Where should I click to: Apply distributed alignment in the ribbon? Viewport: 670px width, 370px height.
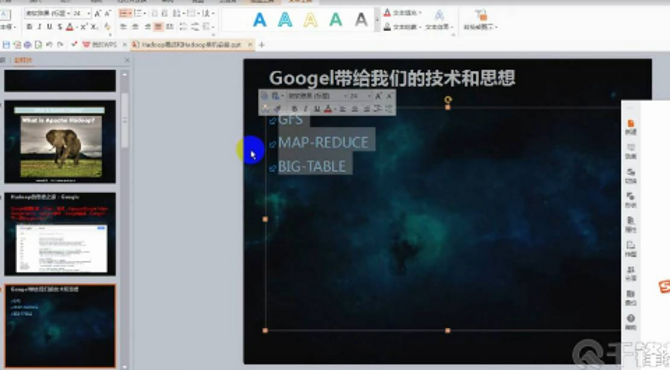[x=170, y=26]
